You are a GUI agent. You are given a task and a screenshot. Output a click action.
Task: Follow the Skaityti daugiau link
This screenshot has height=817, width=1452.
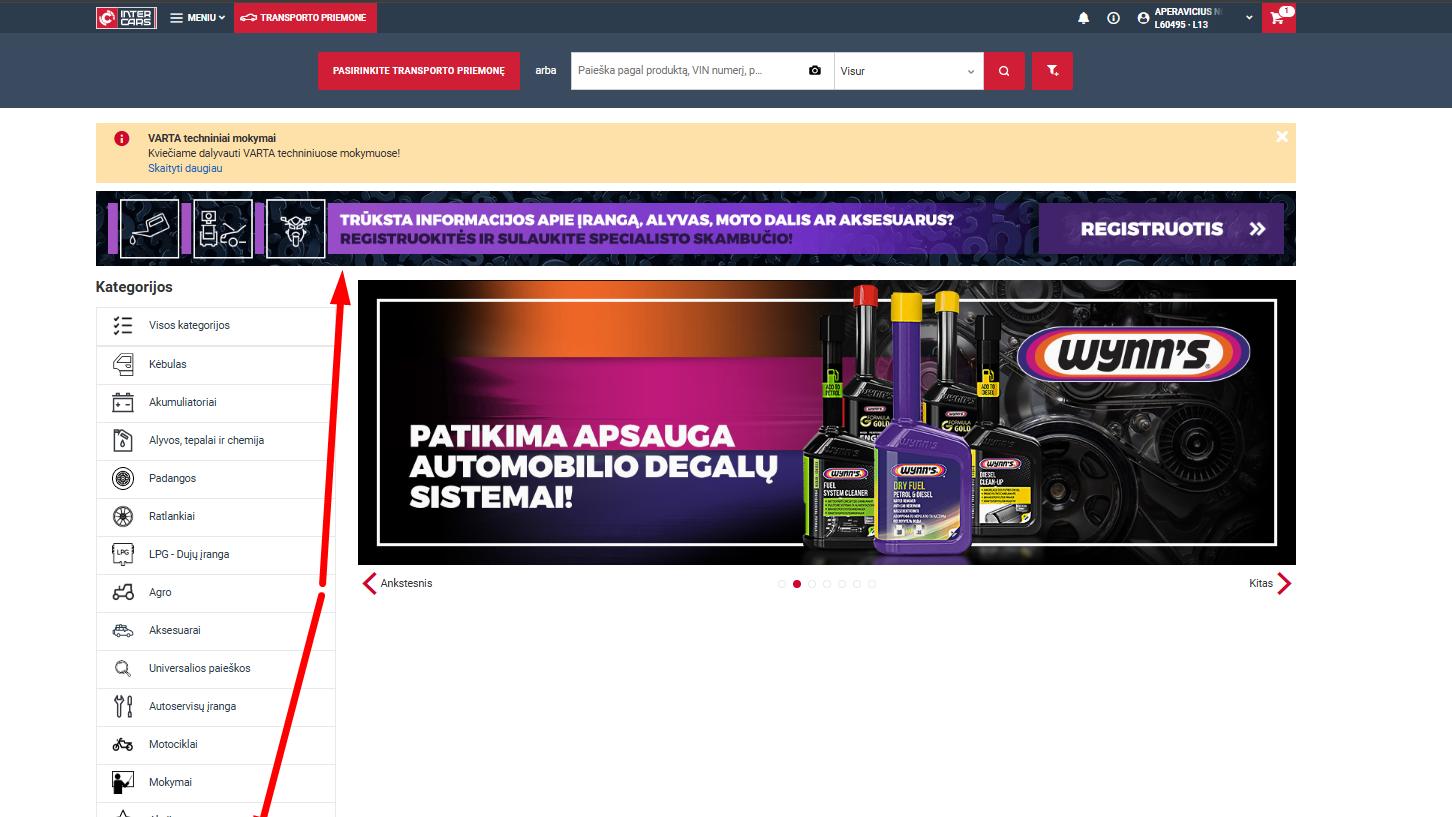(185, 168)
